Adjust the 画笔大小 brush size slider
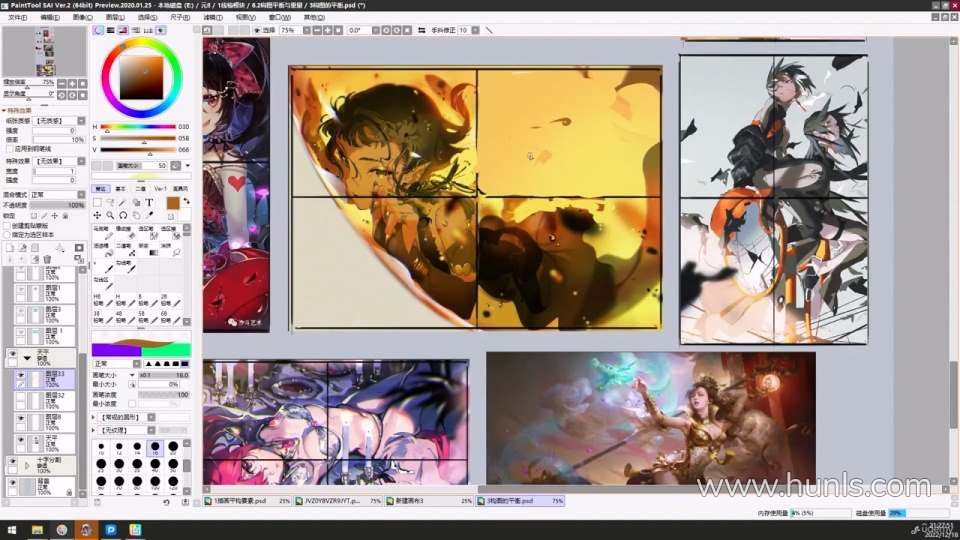This screenshot has height=540, width=960. (x=163, y=375)
